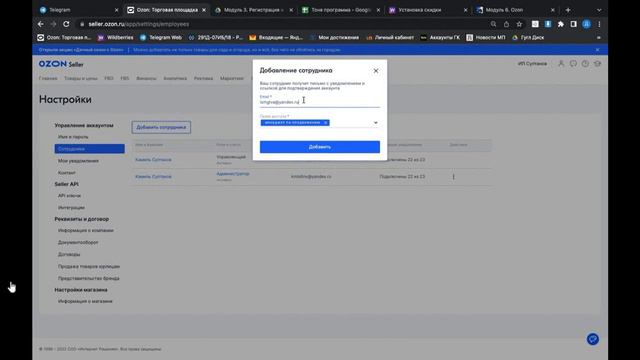
Task: Open the help question icon in header
Action: [x=585, y=64]
